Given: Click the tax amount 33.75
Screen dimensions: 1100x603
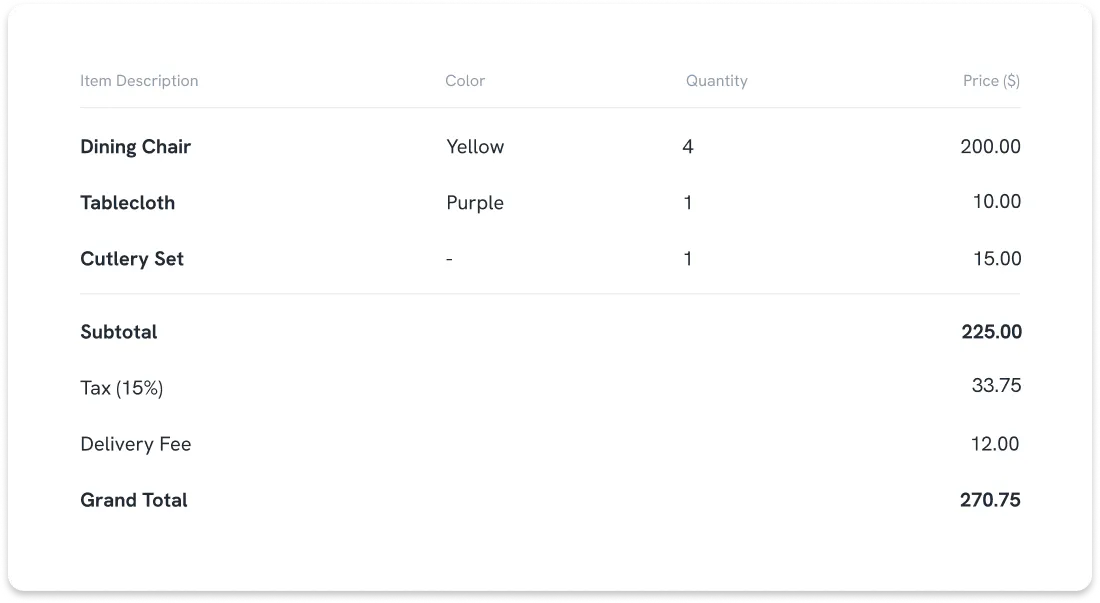Looking at the screenshot, I should [x=996, y=386].
